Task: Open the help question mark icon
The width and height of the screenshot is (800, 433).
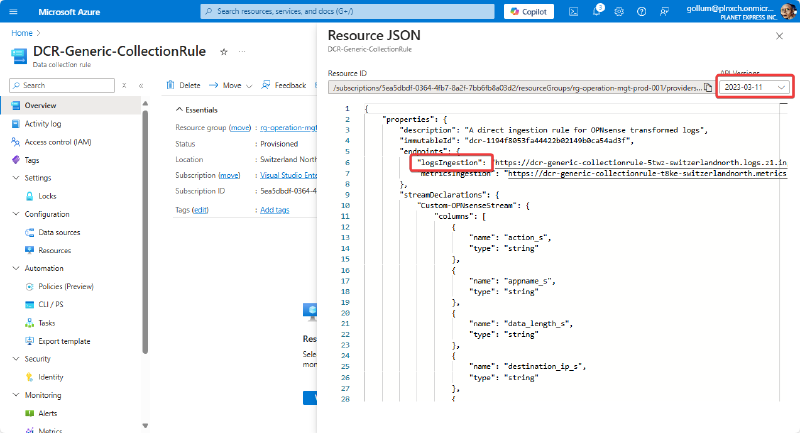Action: point(641,12)
